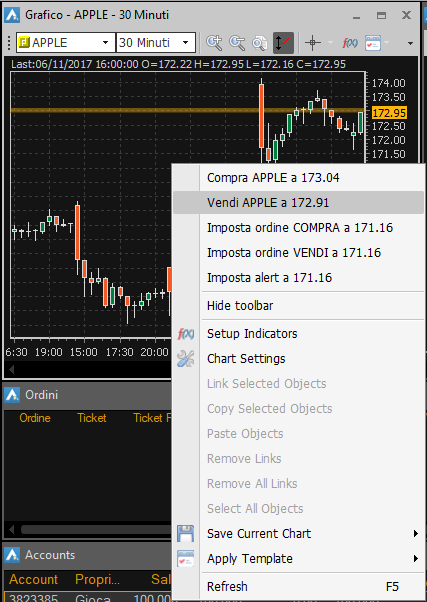Click the zoom reset magnifier icon
This screenshot has height=602, width=427.
pyautogui.click(x=260, y=43)
